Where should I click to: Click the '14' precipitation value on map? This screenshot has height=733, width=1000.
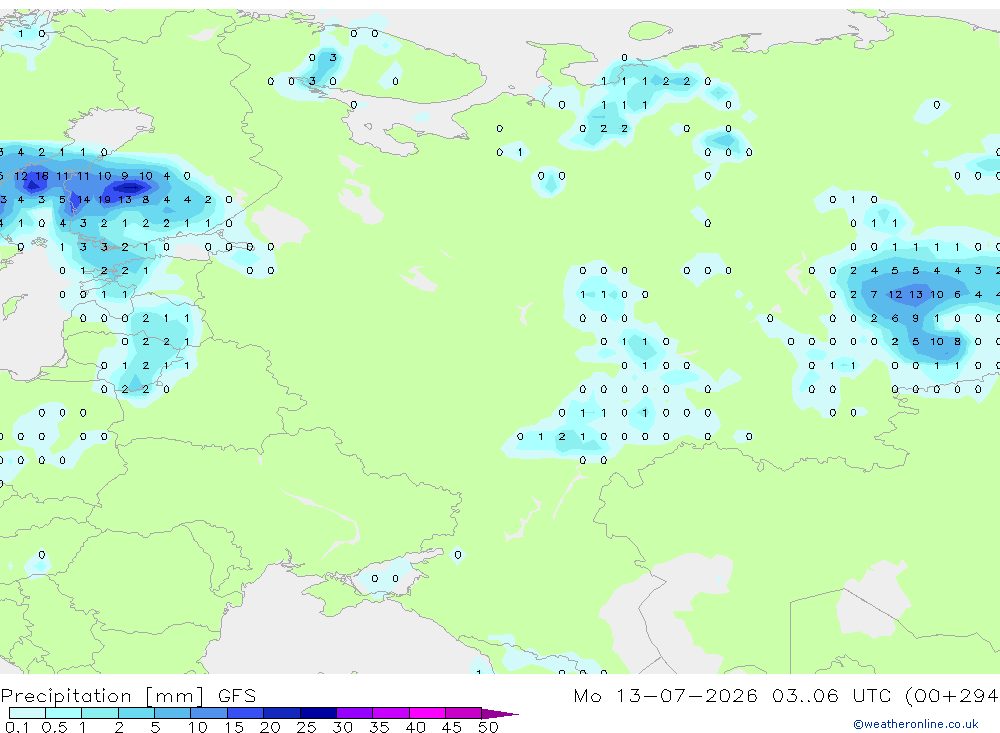tap(84, 199)
